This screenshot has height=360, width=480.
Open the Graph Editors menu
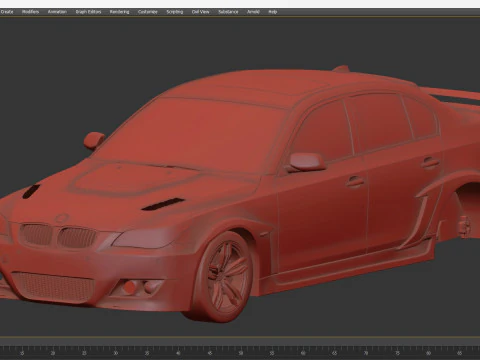click(88, 12)
